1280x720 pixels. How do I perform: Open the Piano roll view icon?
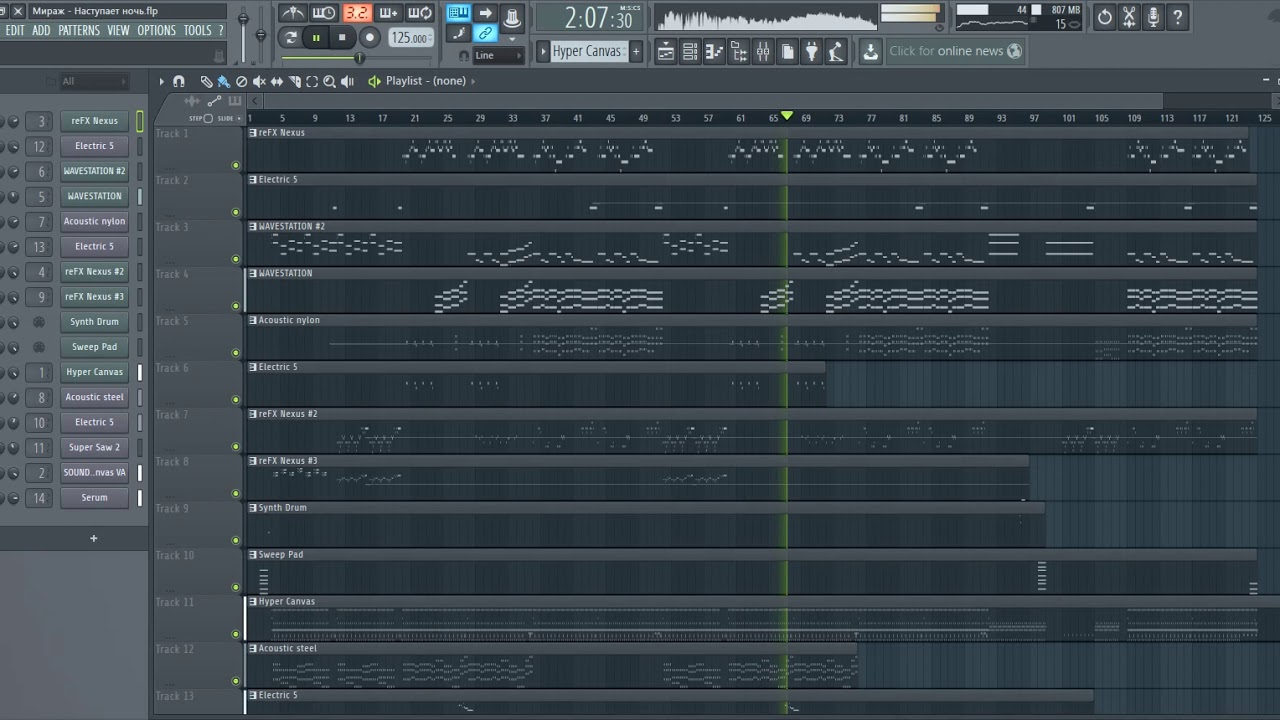[714, 51]
